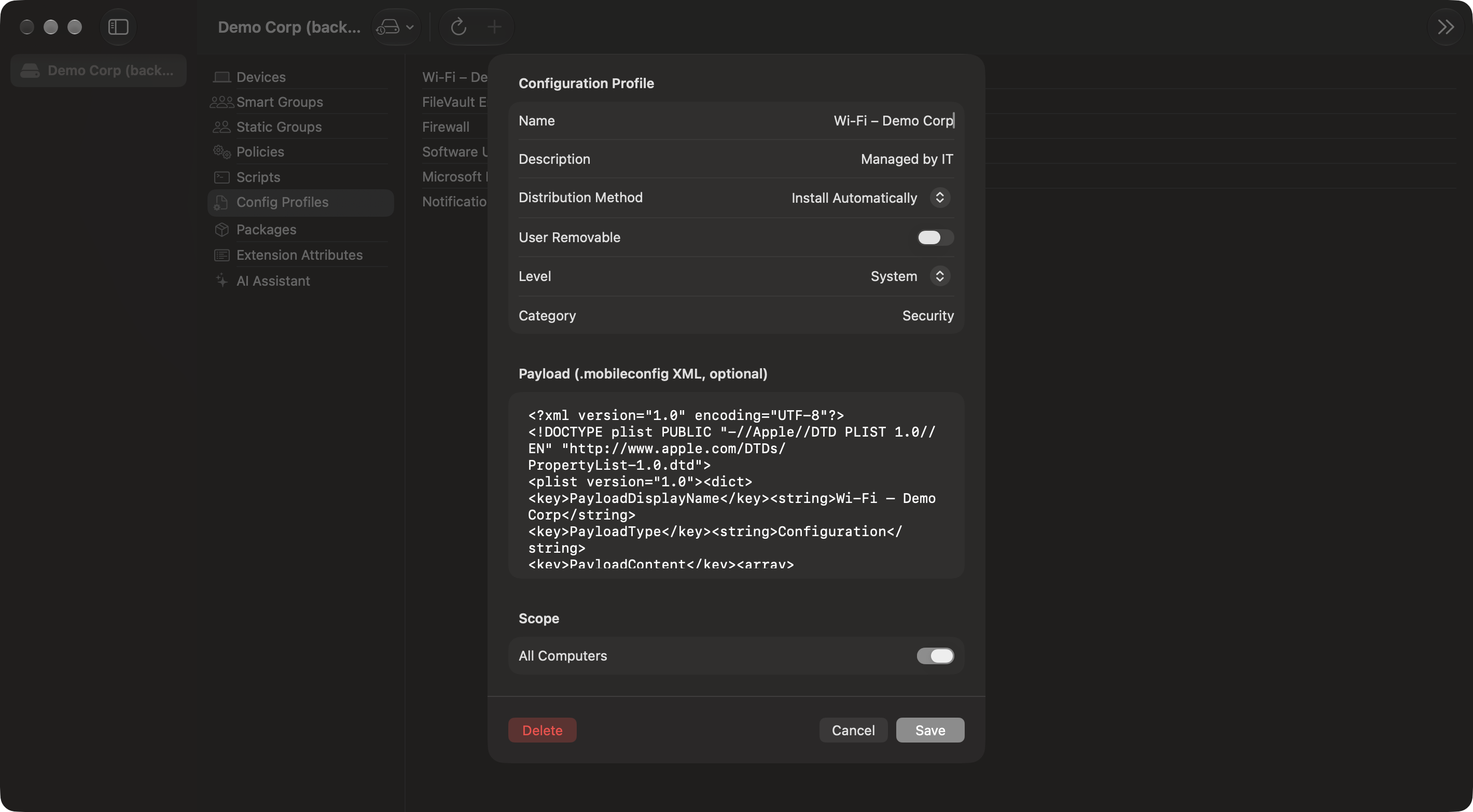The height and width of the screenshot is (812, 1473).
Task: Toggle User Removable switch
Action: [x=935, y=237]
